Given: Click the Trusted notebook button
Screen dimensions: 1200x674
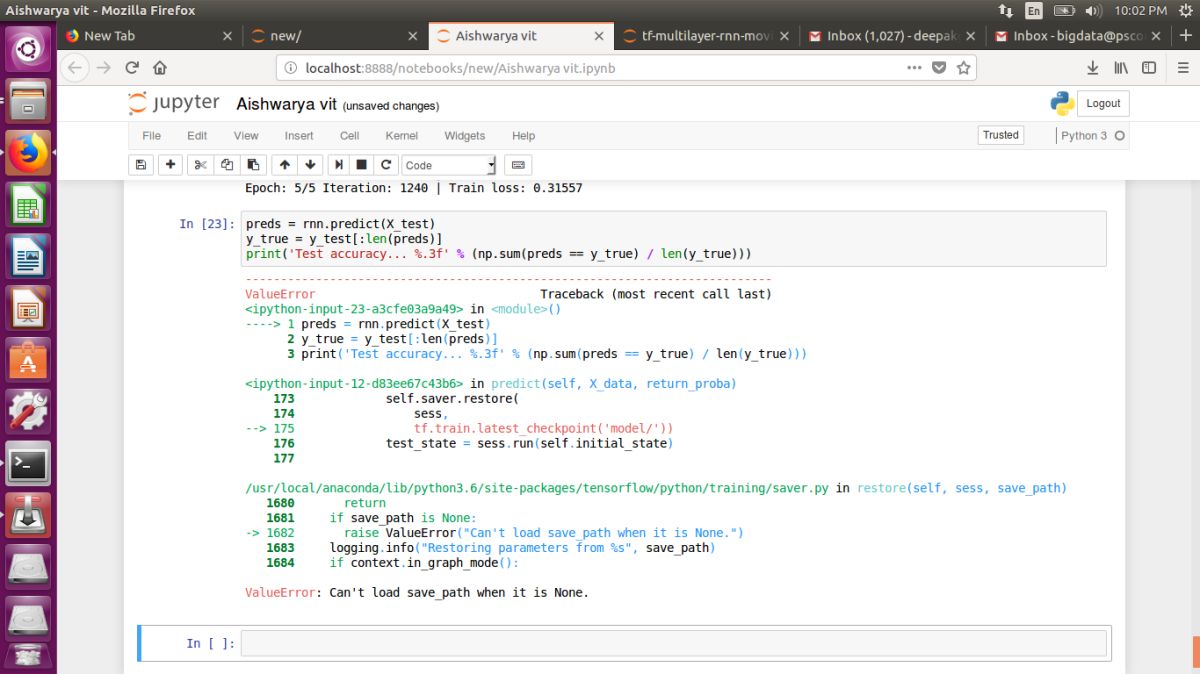Looking at the screenshot, I should click(x=1001, y=135).
